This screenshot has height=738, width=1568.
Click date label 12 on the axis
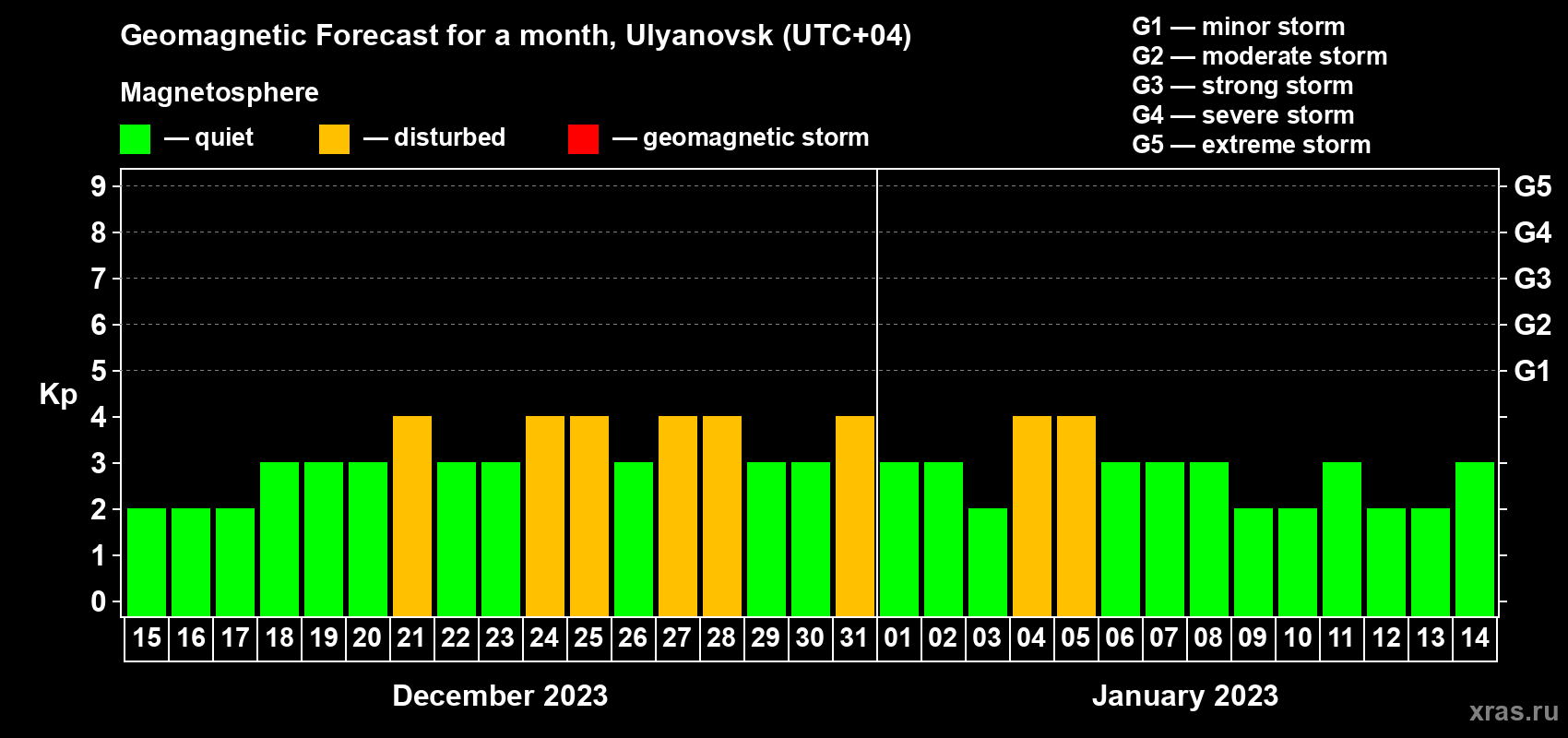point(1386,638)
